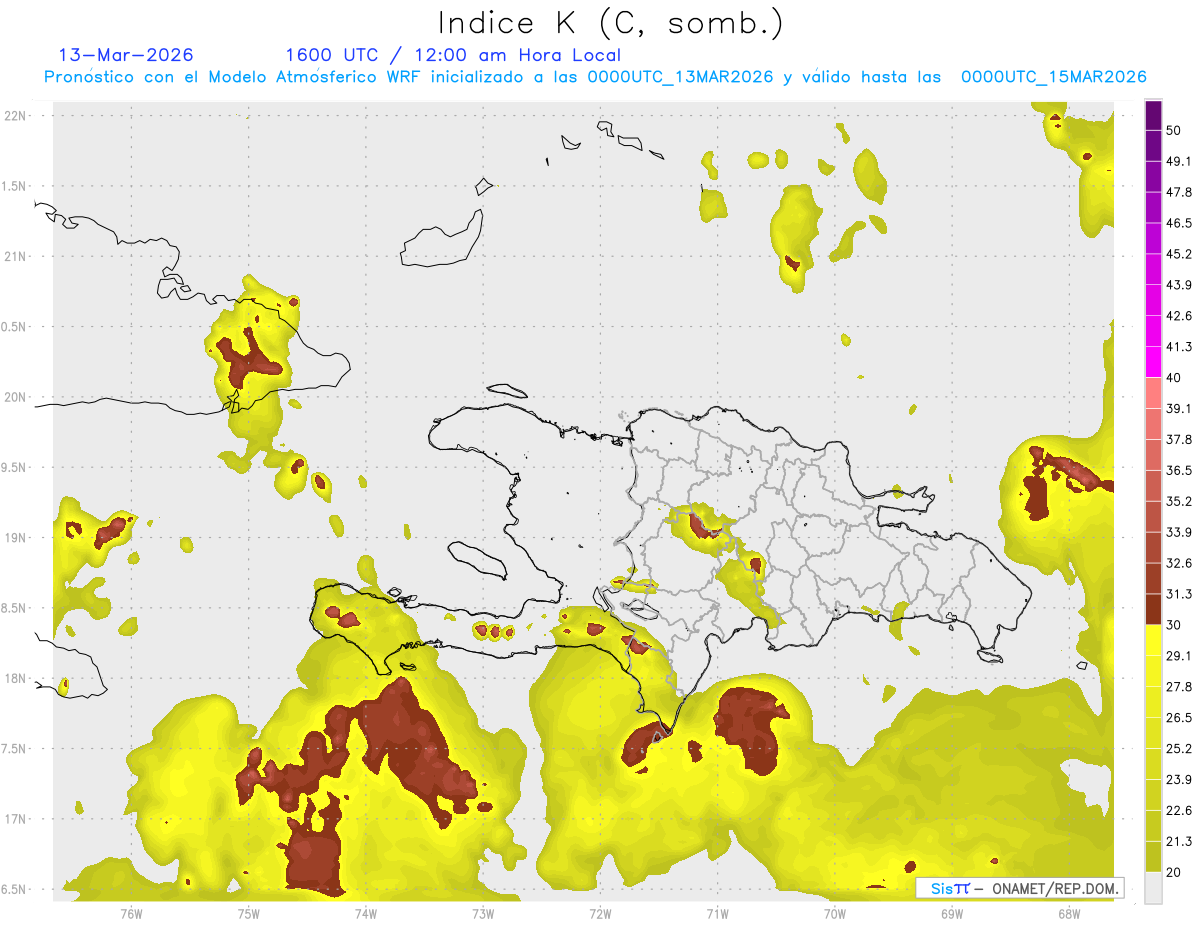
Task: Select the gray legend swatch below 20
Action: click(1153, 888)
